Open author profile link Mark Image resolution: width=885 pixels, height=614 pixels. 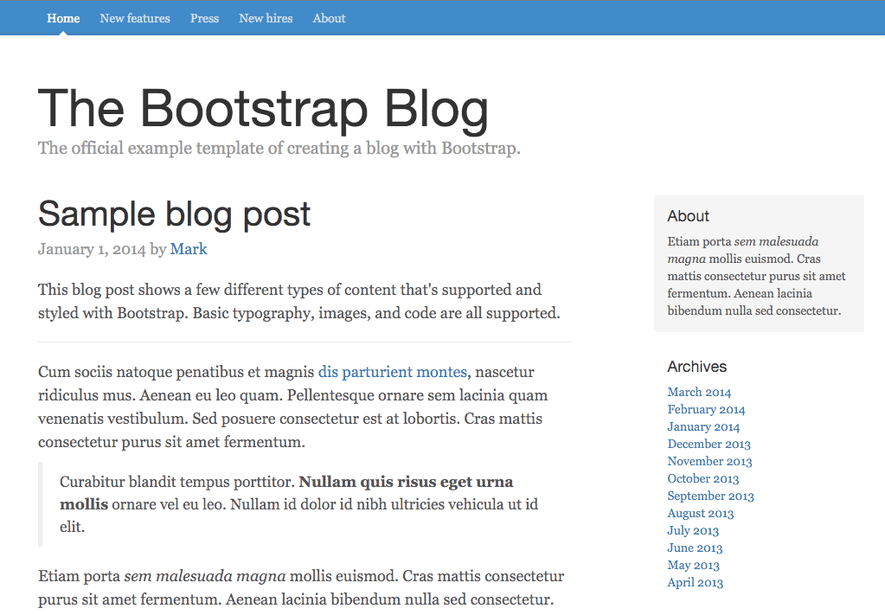point(188,249)
